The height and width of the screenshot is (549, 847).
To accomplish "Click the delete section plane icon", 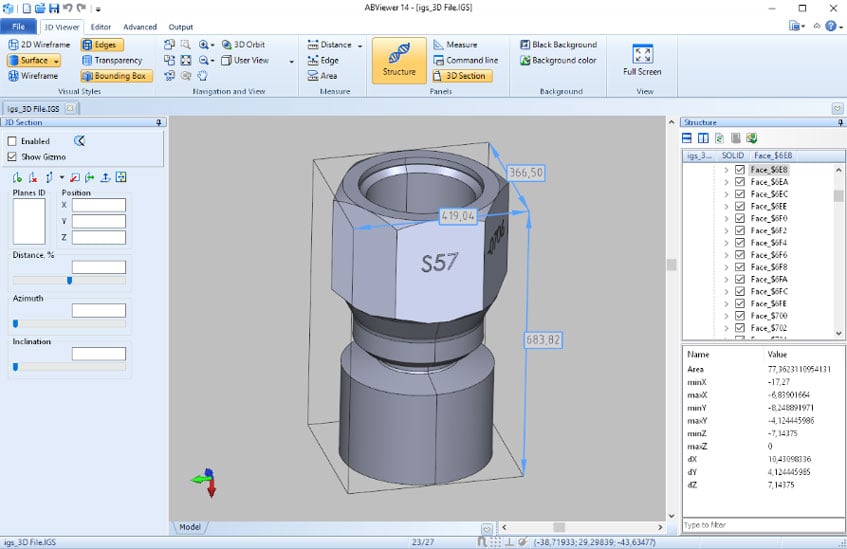I will click(33, 177).
